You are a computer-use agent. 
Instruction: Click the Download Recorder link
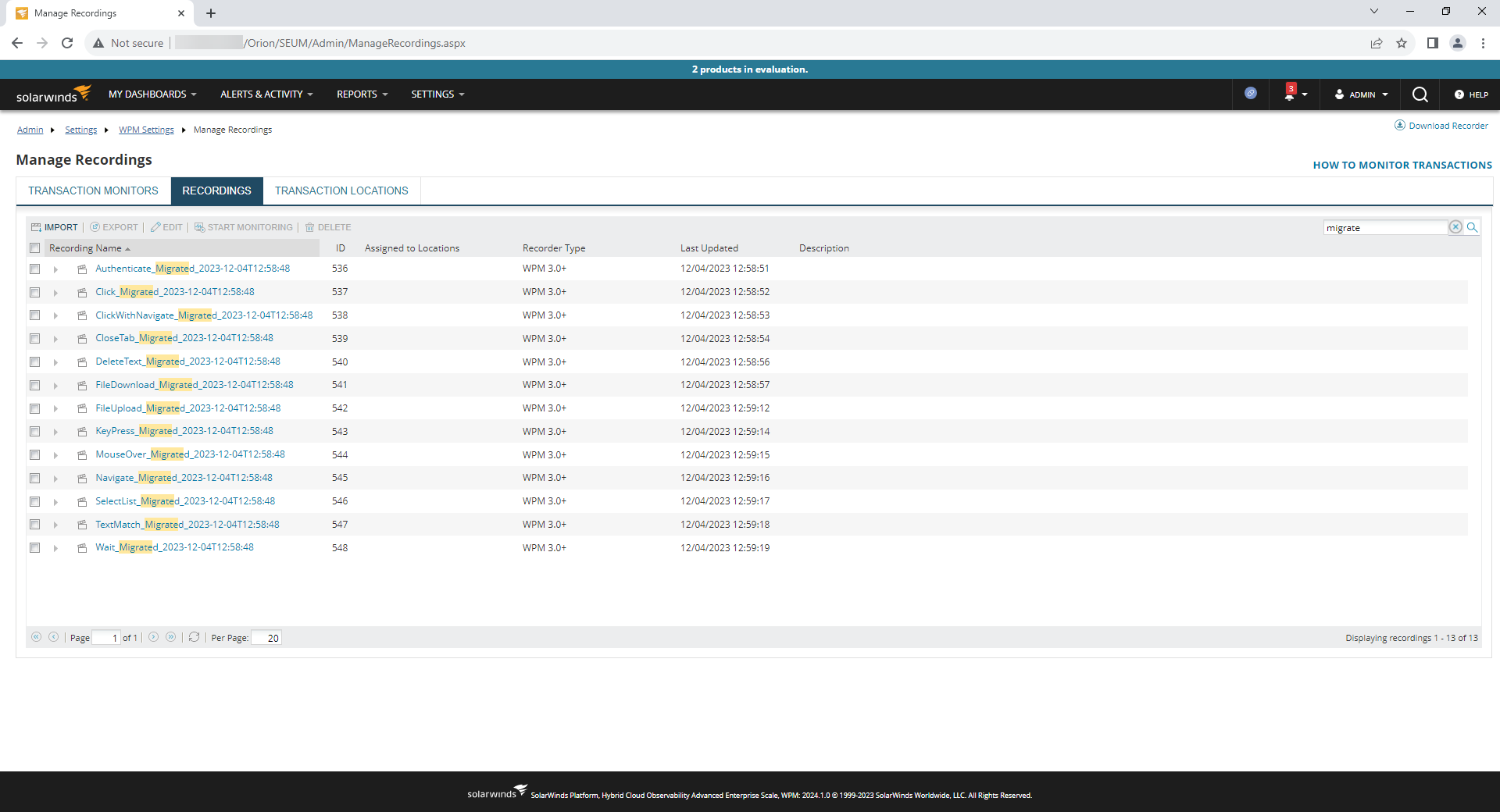(1448, 125)
